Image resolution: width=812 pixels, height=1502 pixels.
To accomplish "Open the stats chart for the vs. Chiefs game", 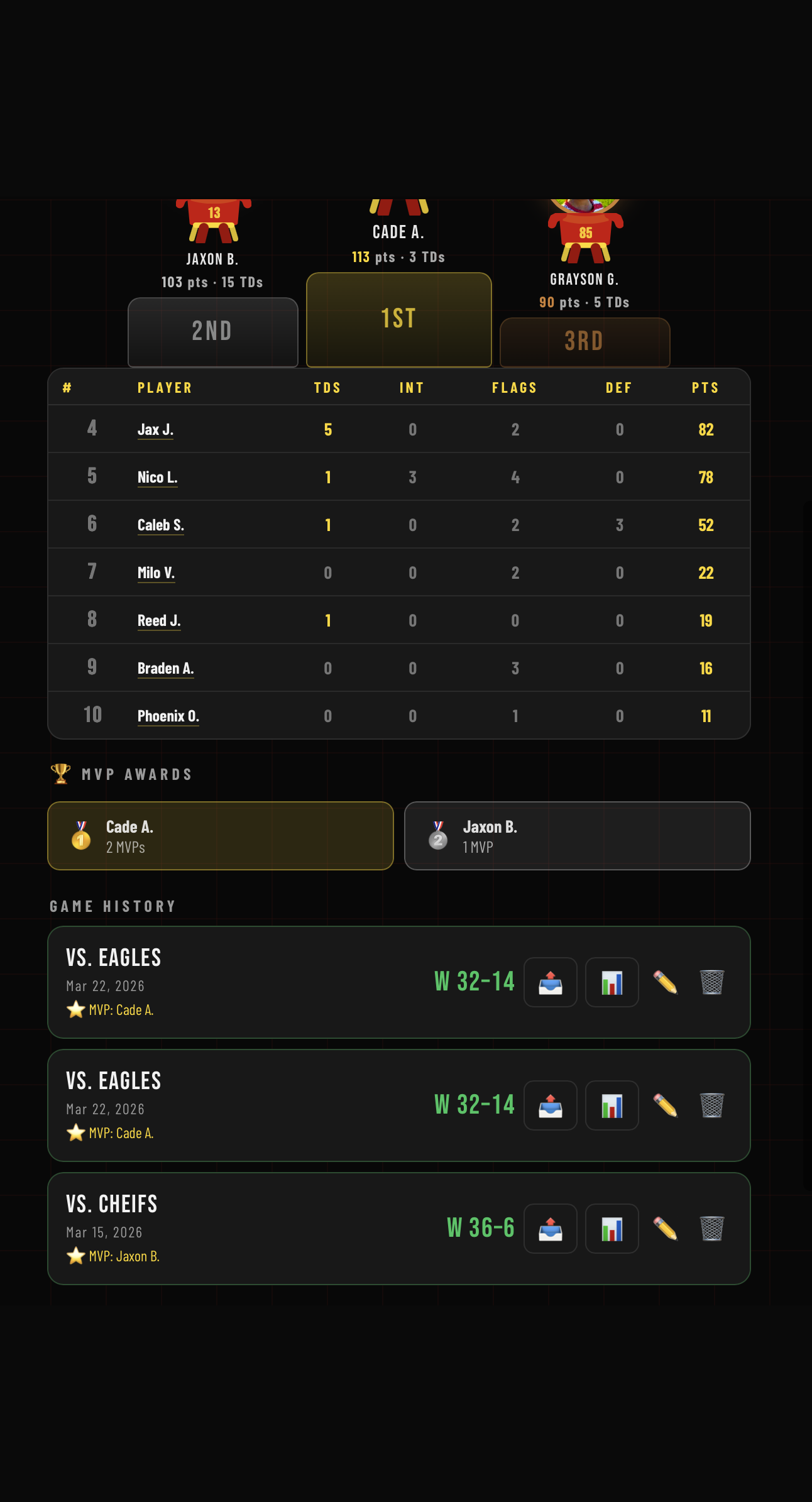I will (612, 1229).
